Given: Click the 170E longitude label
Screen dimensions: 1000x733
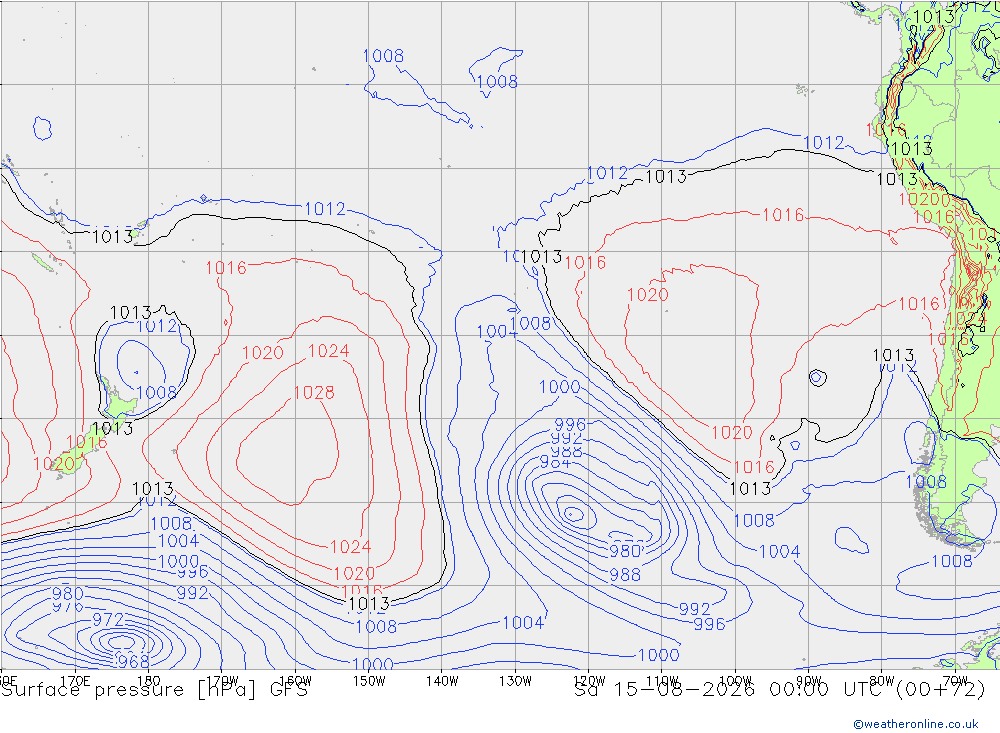Looking at the screenshot, I should pyautogui.click(x=75, y=681).
